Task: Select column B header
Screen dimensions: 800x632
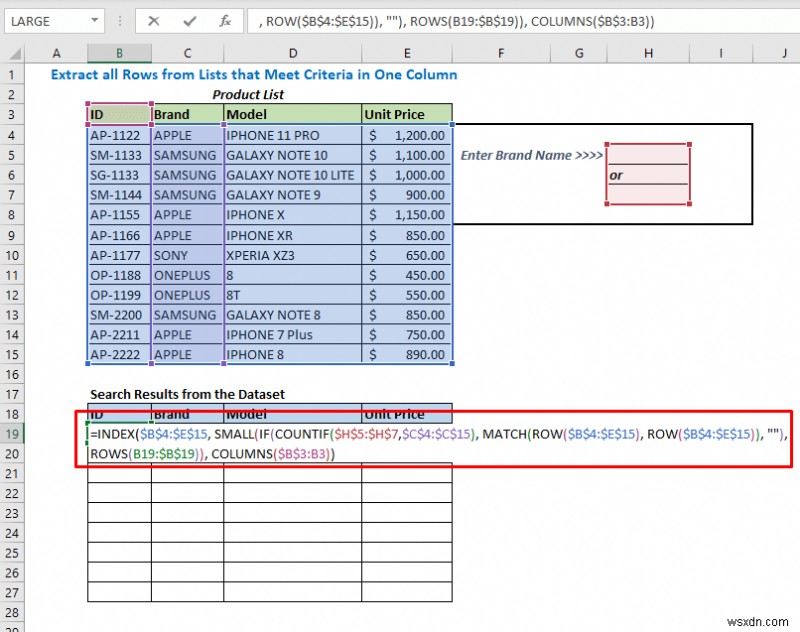Action: [119, 53]
